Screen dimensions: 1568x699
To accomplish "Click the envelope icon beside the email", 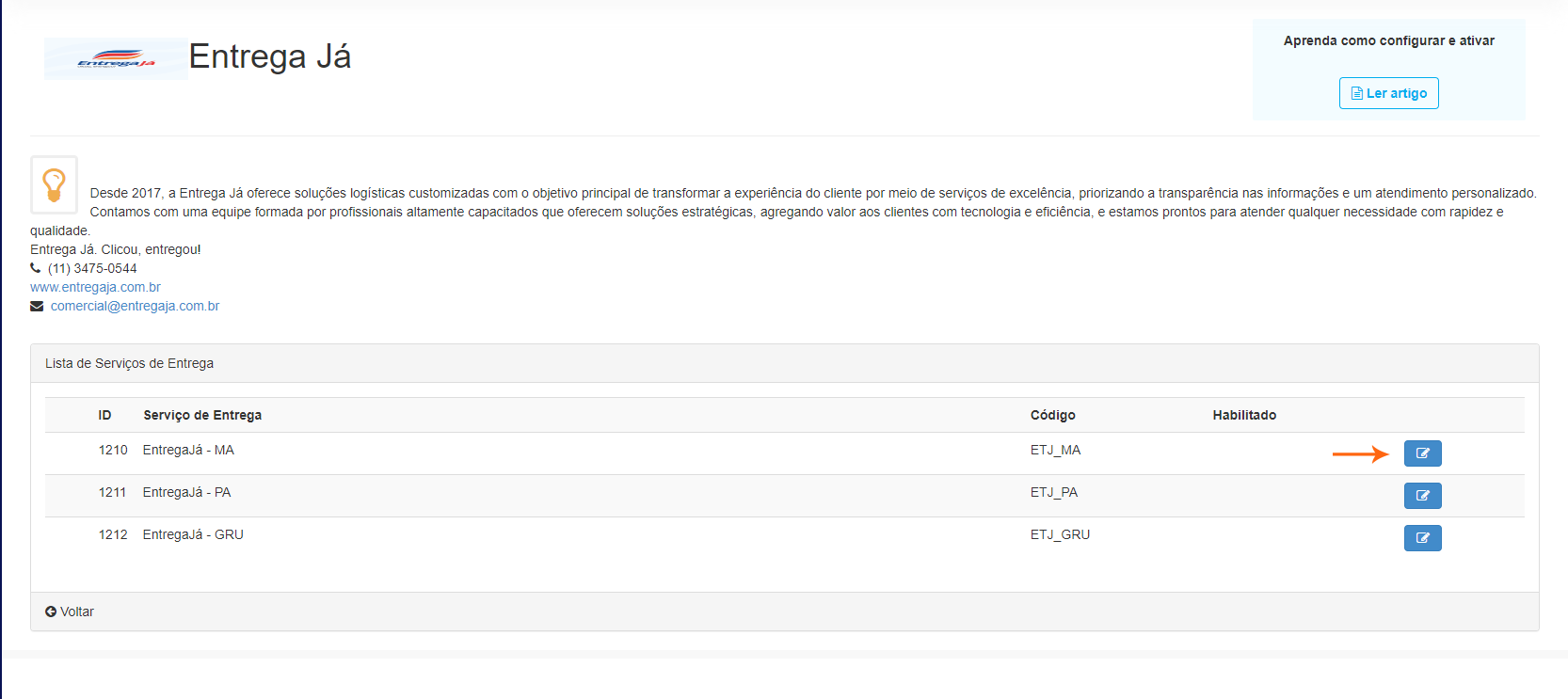I will 37,306.
